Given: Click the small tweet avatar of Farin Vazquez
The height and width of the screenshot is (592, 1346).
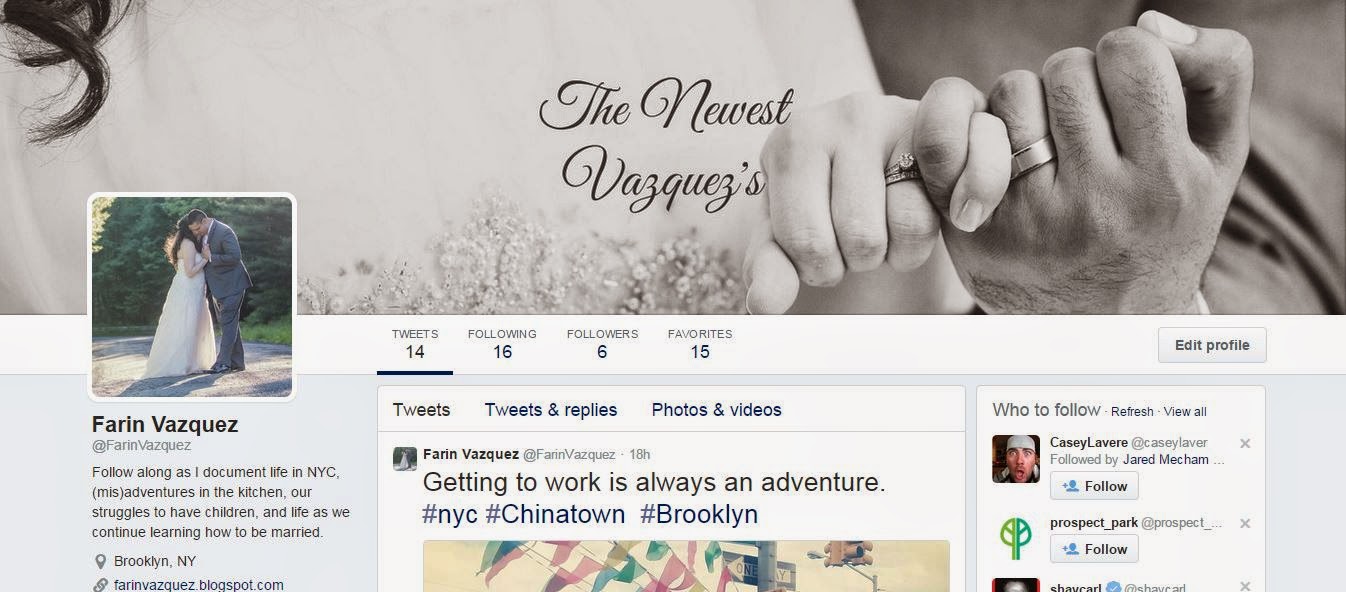Looking at the screenshot, I should 404,459.
